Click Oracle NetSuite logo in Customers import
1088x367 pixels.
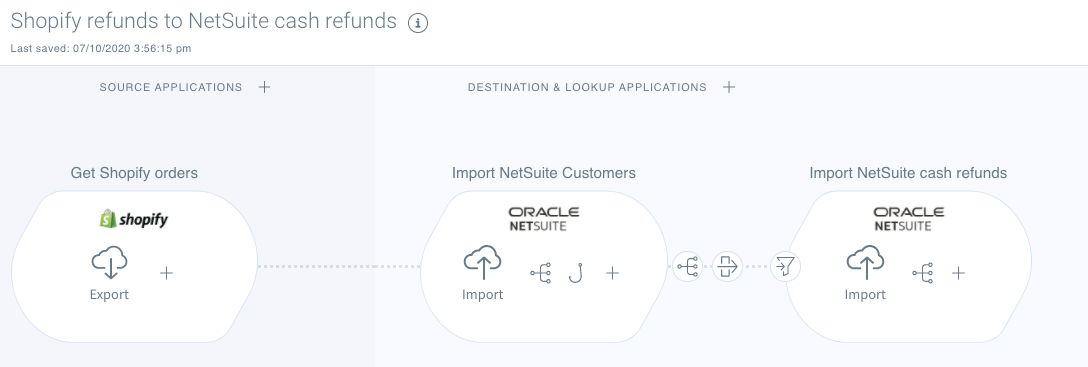click(544, 219)
